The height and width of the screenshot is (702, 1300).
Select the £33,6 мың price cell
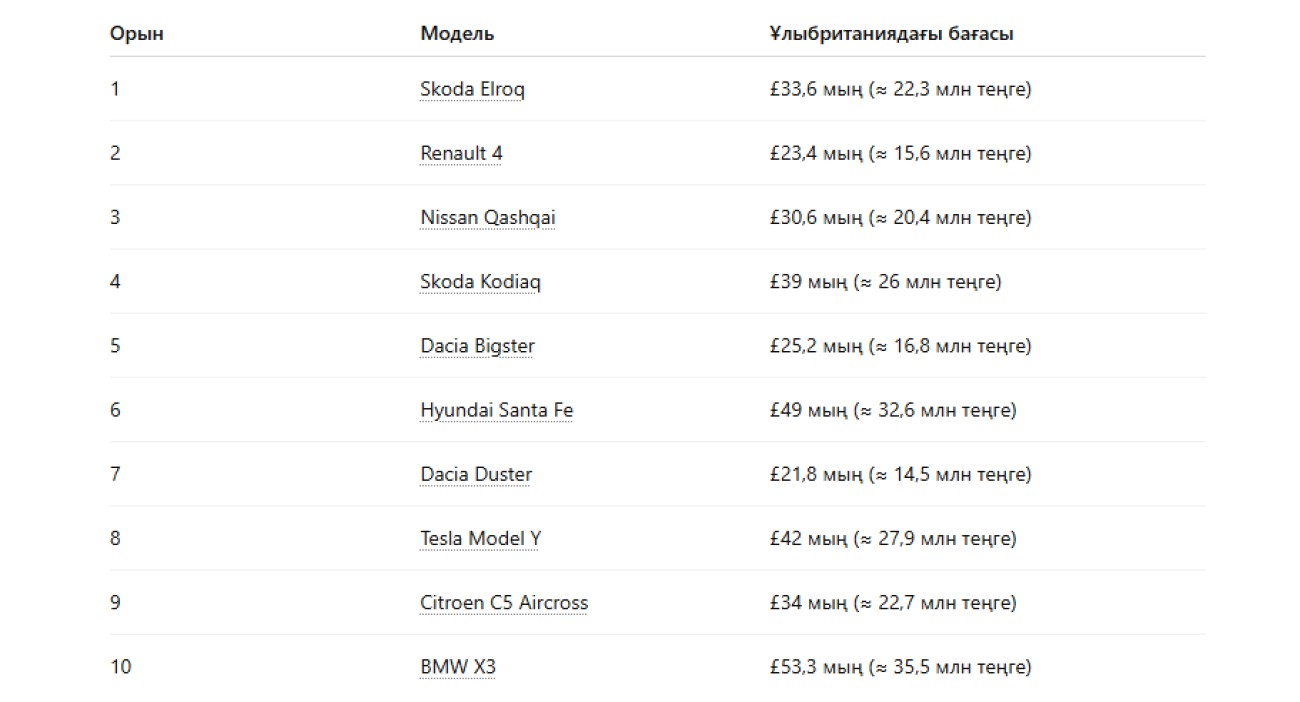click(x=900, y=89)
